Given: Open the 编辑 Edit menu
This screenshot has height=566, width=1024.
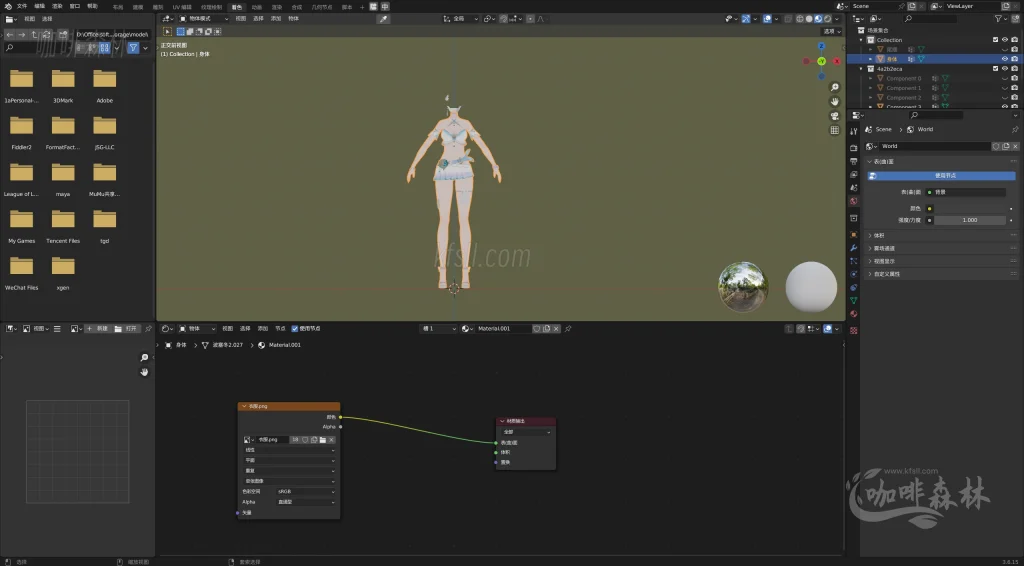Looking at the screenshot, I should point(40,6).
